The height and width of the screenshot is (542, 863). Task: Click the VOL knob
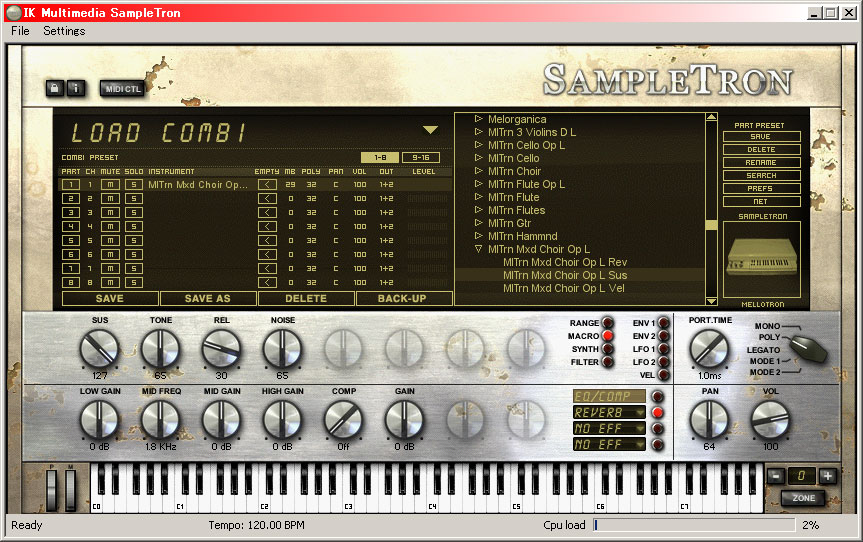point(771,420)
